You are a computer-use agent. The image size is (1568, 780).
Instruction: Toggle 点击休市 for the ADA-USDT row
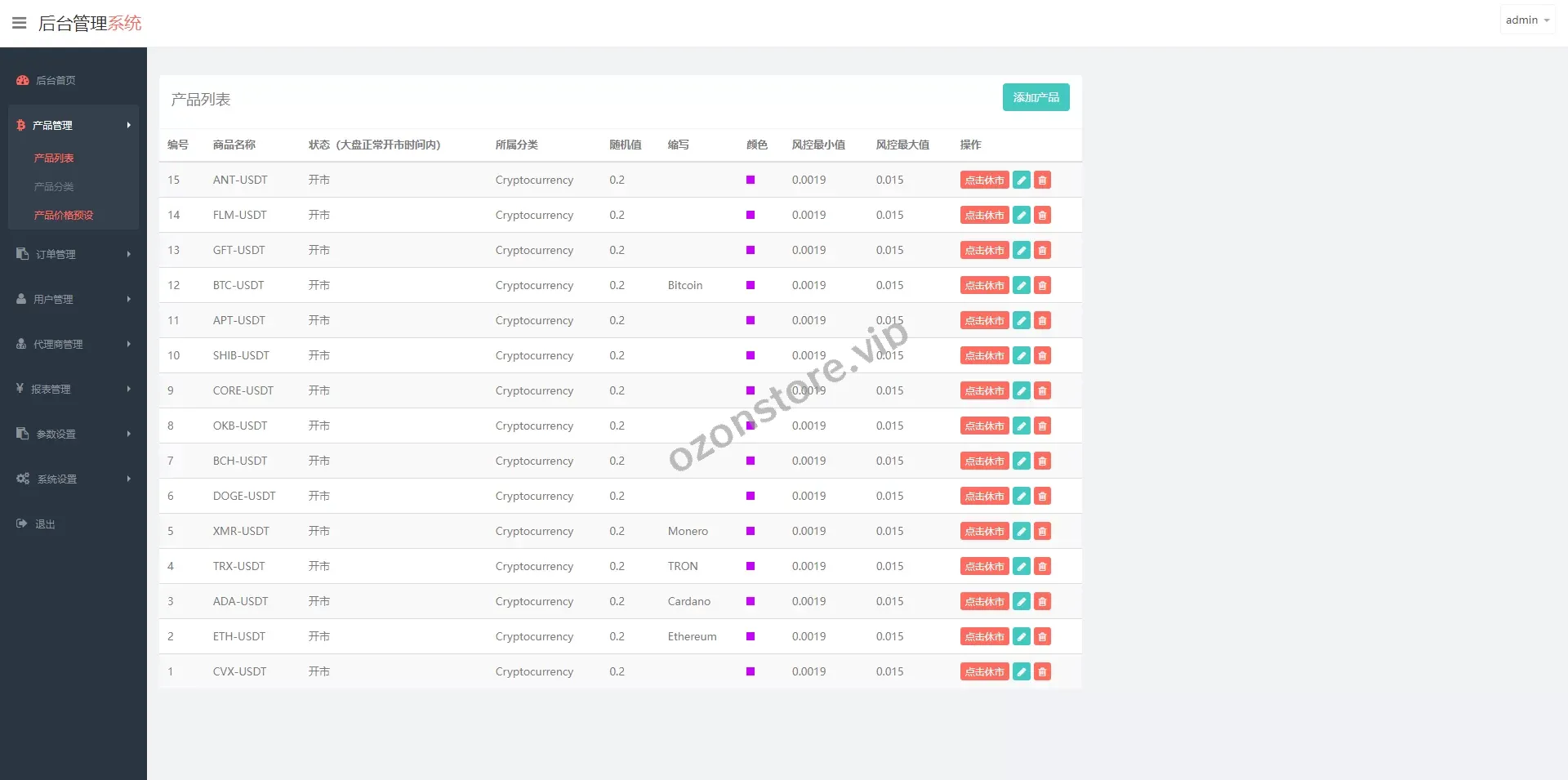984,602
